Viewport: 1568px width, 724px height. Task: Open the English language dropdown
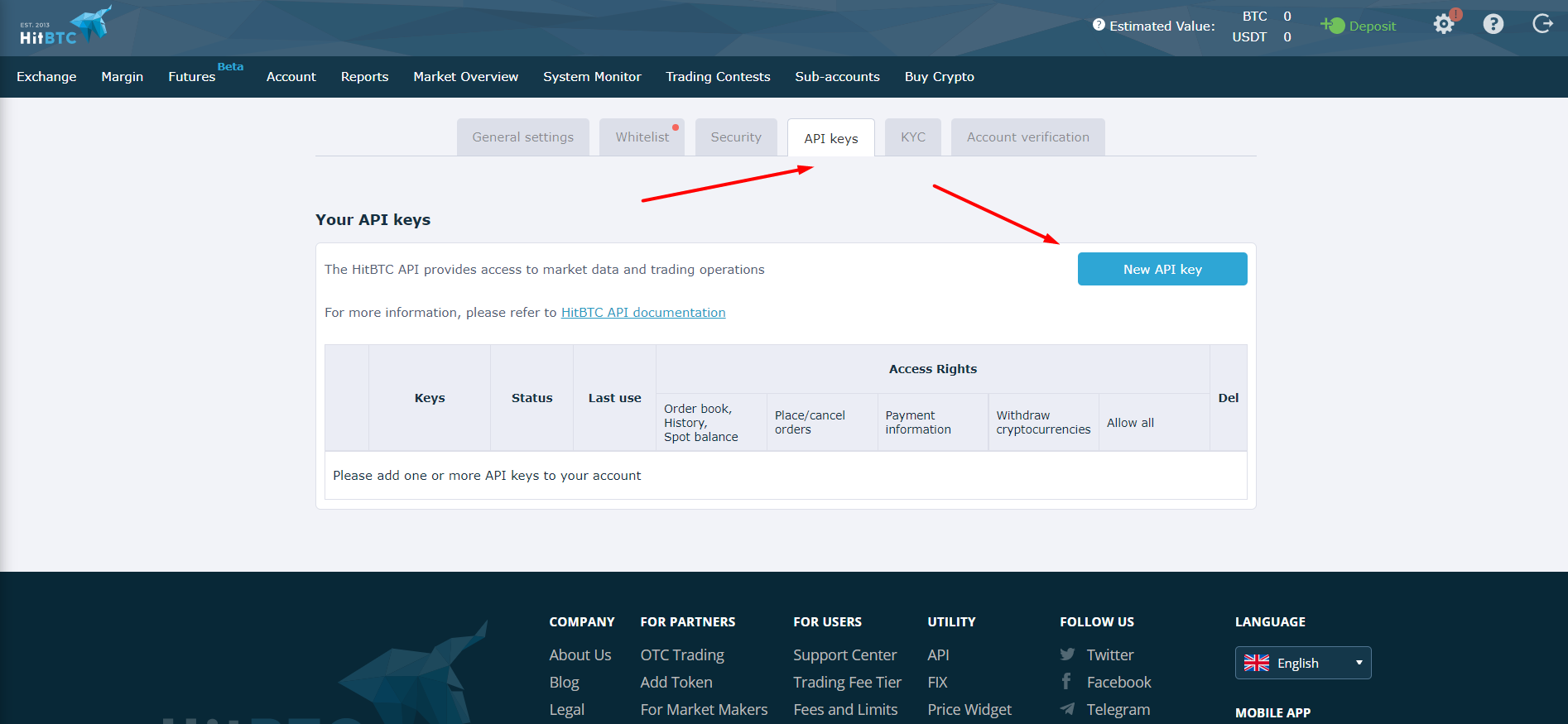(x=1303, y=663)
